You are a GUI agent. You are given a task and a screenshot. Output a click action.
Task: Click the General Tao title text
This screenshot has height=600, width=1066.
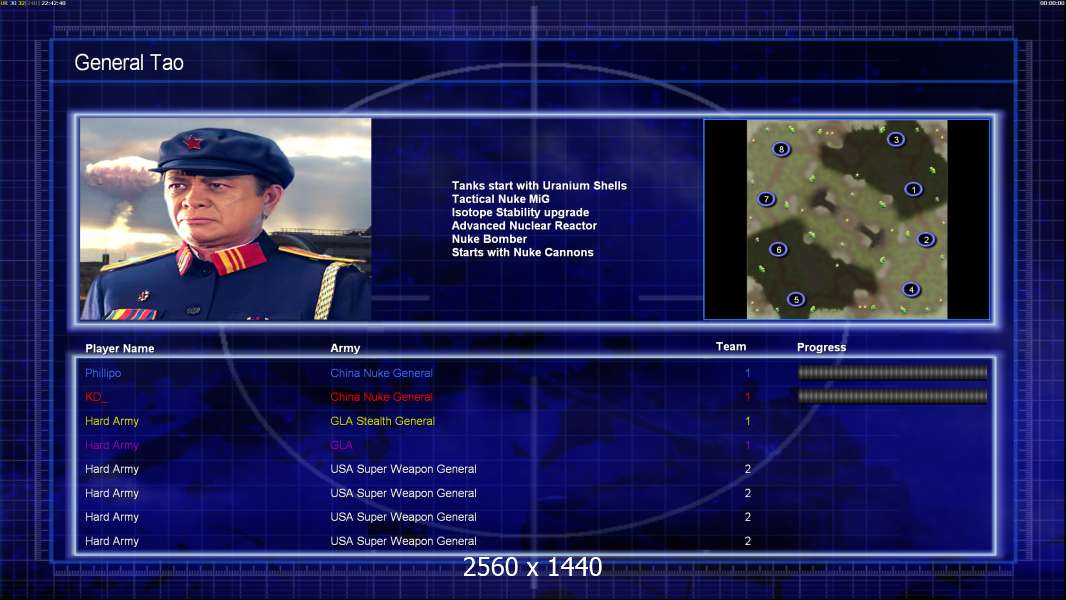tap(129, 63)
